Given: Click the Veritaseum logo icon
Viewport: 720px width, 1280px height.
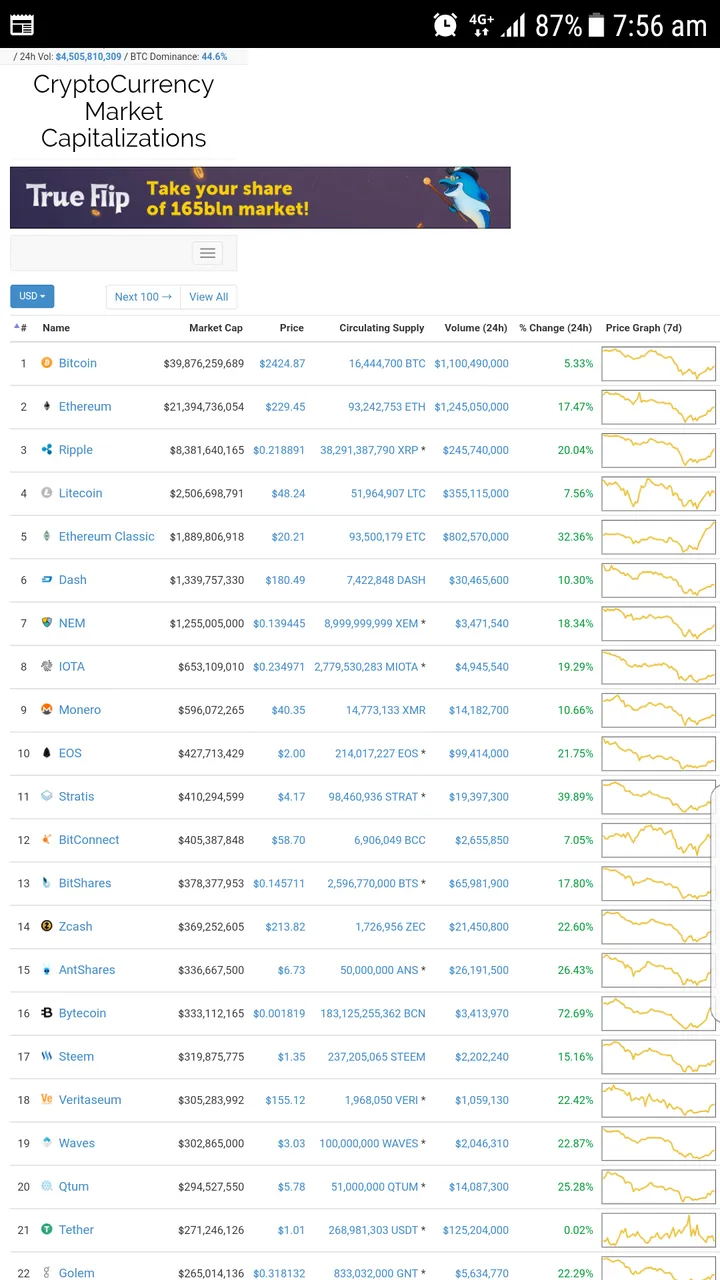Looking at the screenshot, I should 47,1100.
